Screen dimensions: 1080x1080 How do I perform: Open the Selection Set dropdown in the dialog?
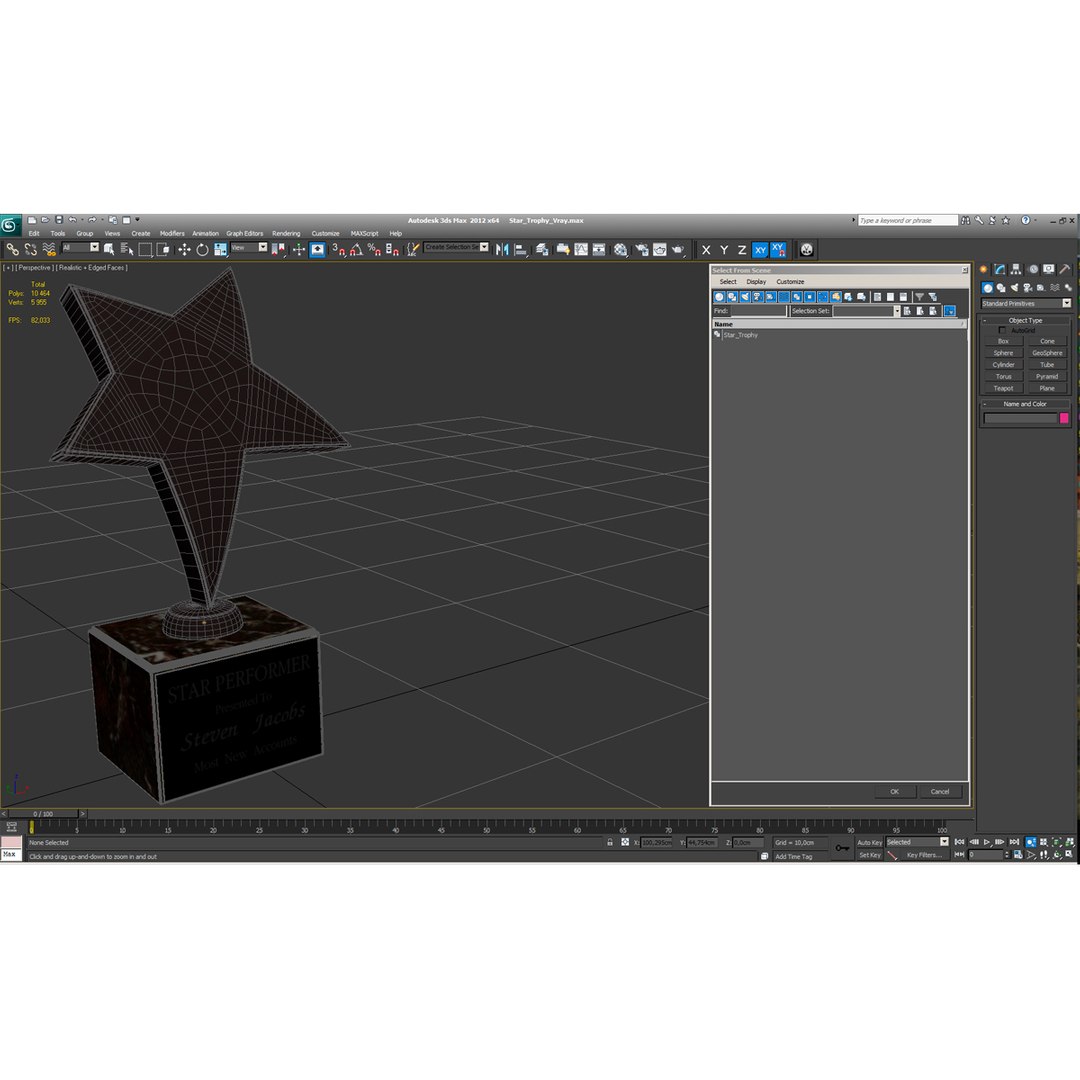[897, 311]
